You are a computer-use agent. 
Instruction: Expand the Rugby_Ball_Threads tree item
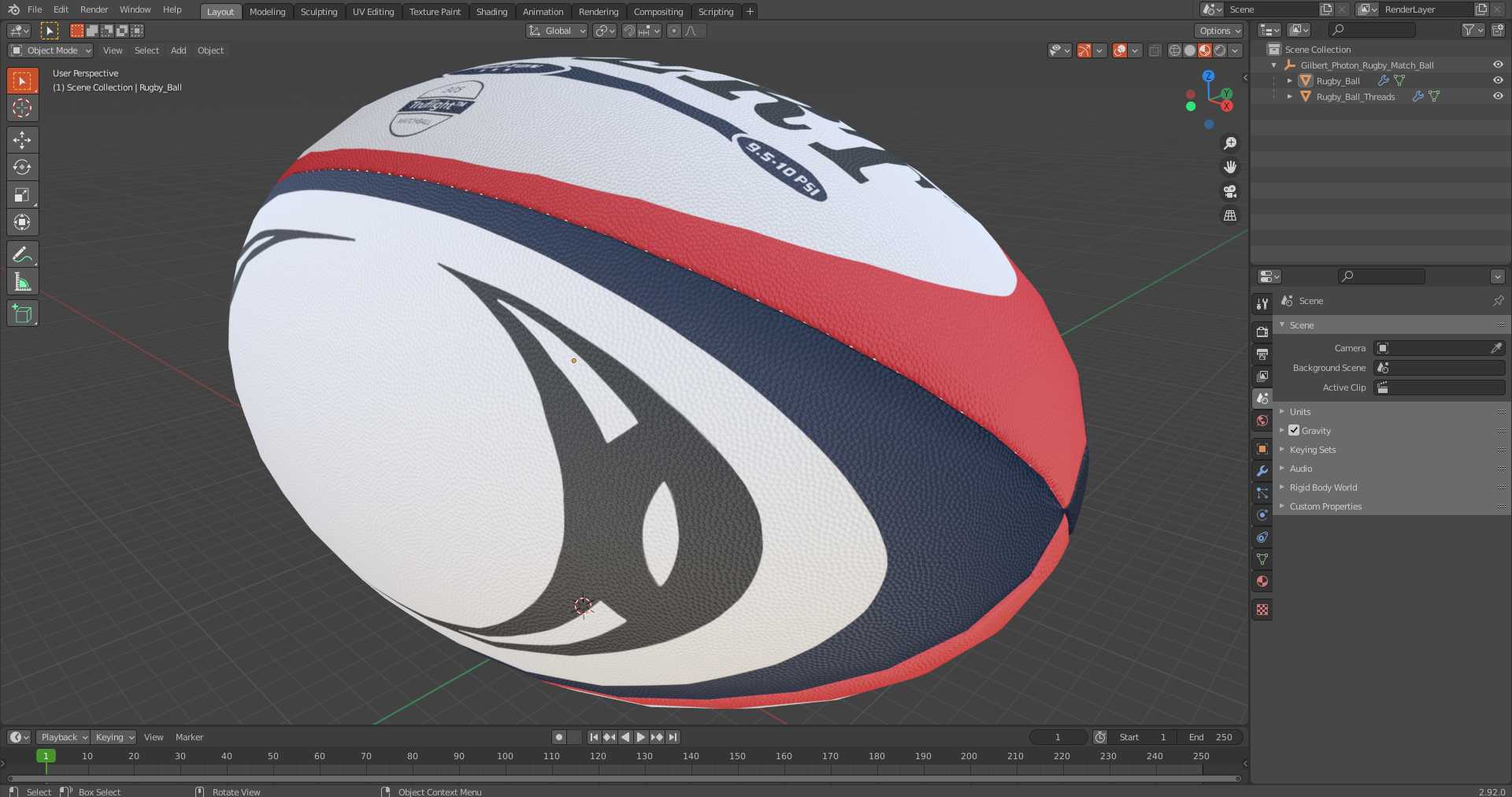click(x=1289, y=96)
